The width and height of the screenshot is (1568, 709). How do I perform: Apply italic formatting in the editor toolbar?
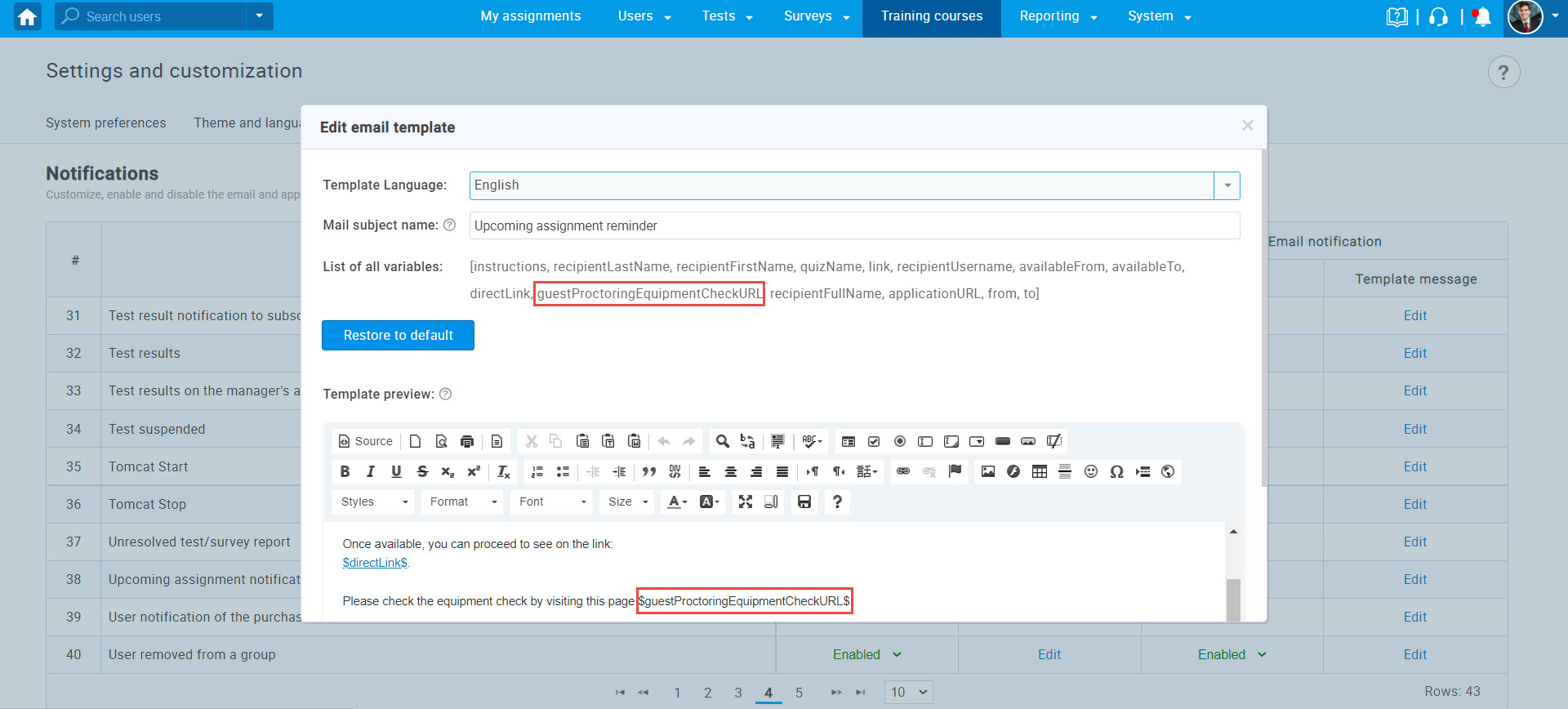371,471
